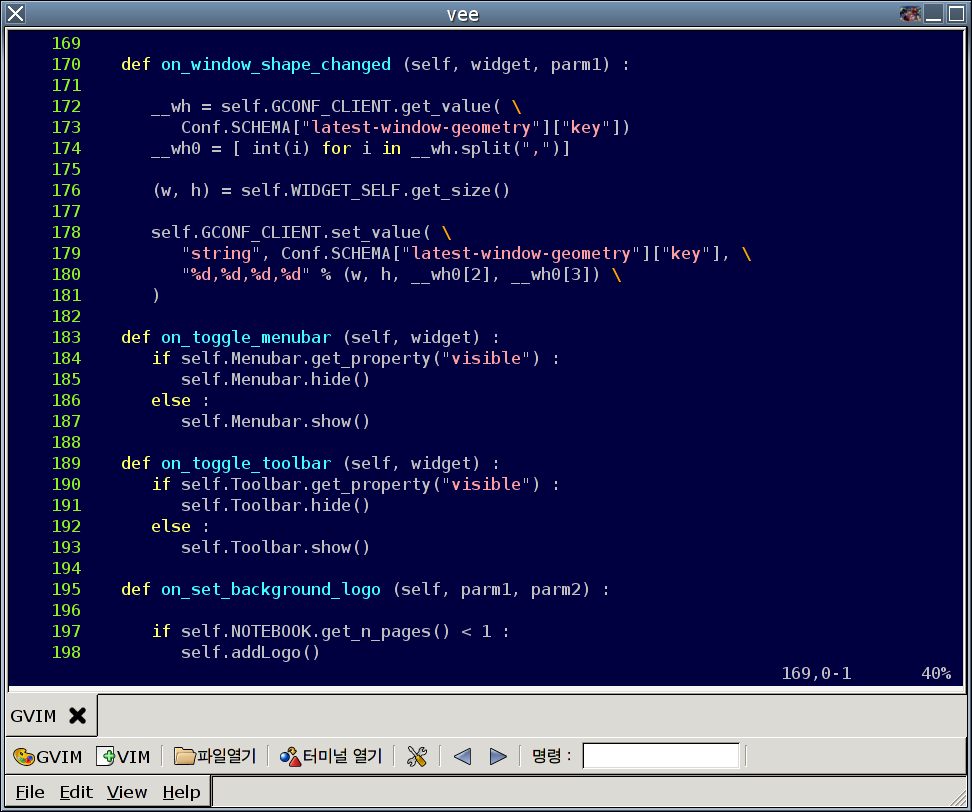Focus the 명령 command input field
The width and height of the screenshot is (972, 812).
(x=660, y=756)
